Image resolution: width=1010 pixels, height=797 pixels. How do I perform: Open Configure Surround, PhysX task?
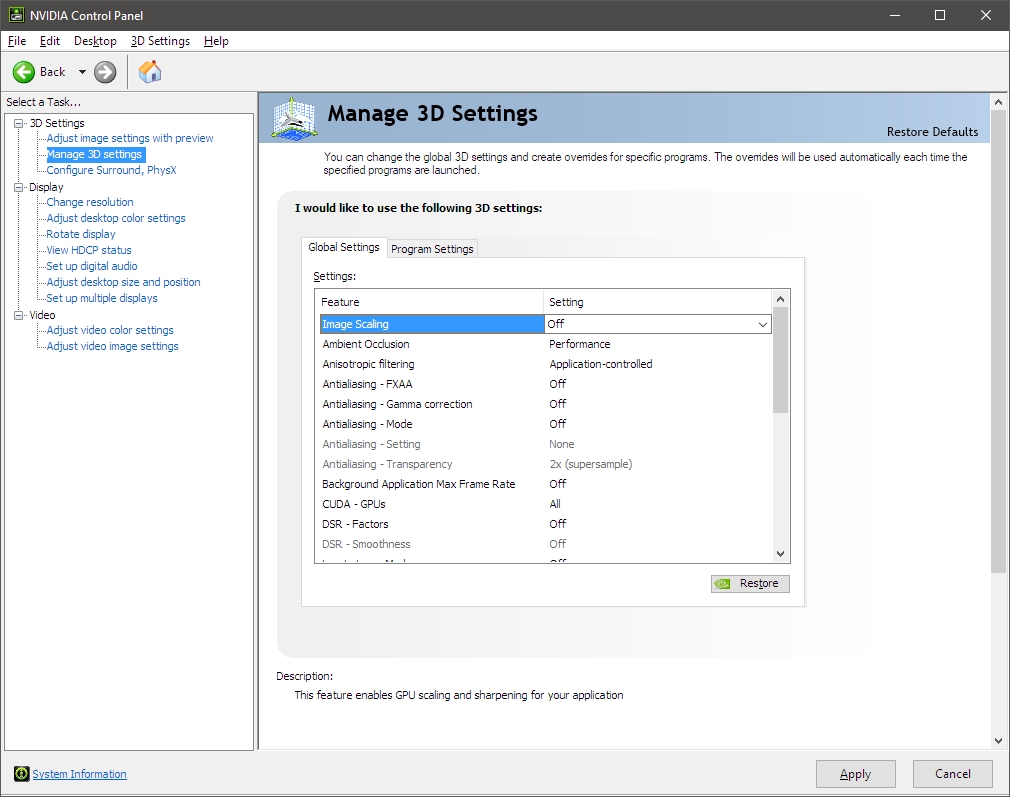(x=111, y=171)
